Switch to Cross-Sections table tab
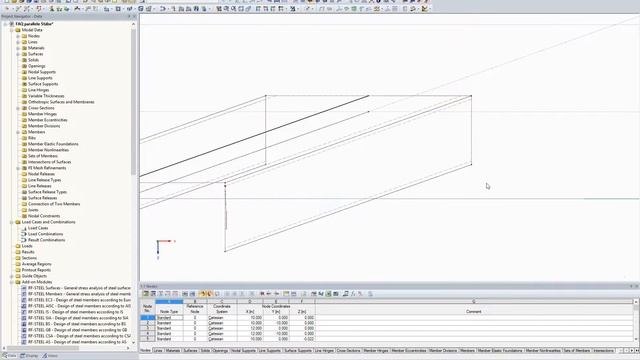640x360 pixels. pyautogui.click(x=349, y=351)
